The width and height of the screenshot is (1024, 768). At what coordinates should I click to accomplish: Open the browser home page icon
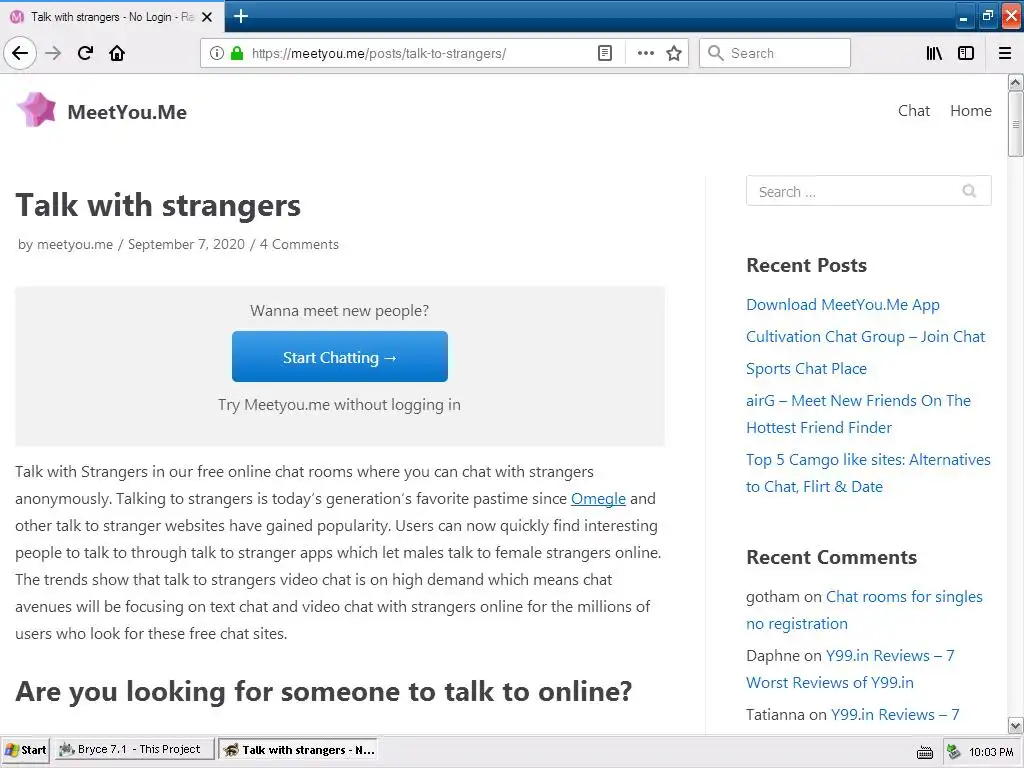coord(117,54)
